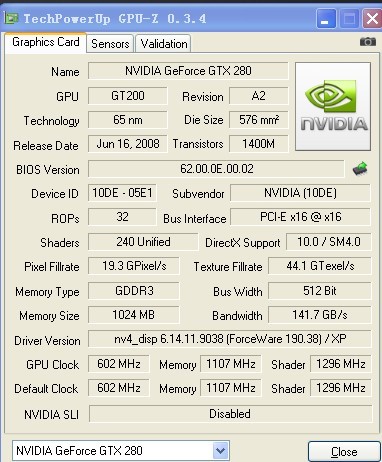382x462 pixels.
Task: Switch to the Sensors tab
Action: (x=110, y=44)
